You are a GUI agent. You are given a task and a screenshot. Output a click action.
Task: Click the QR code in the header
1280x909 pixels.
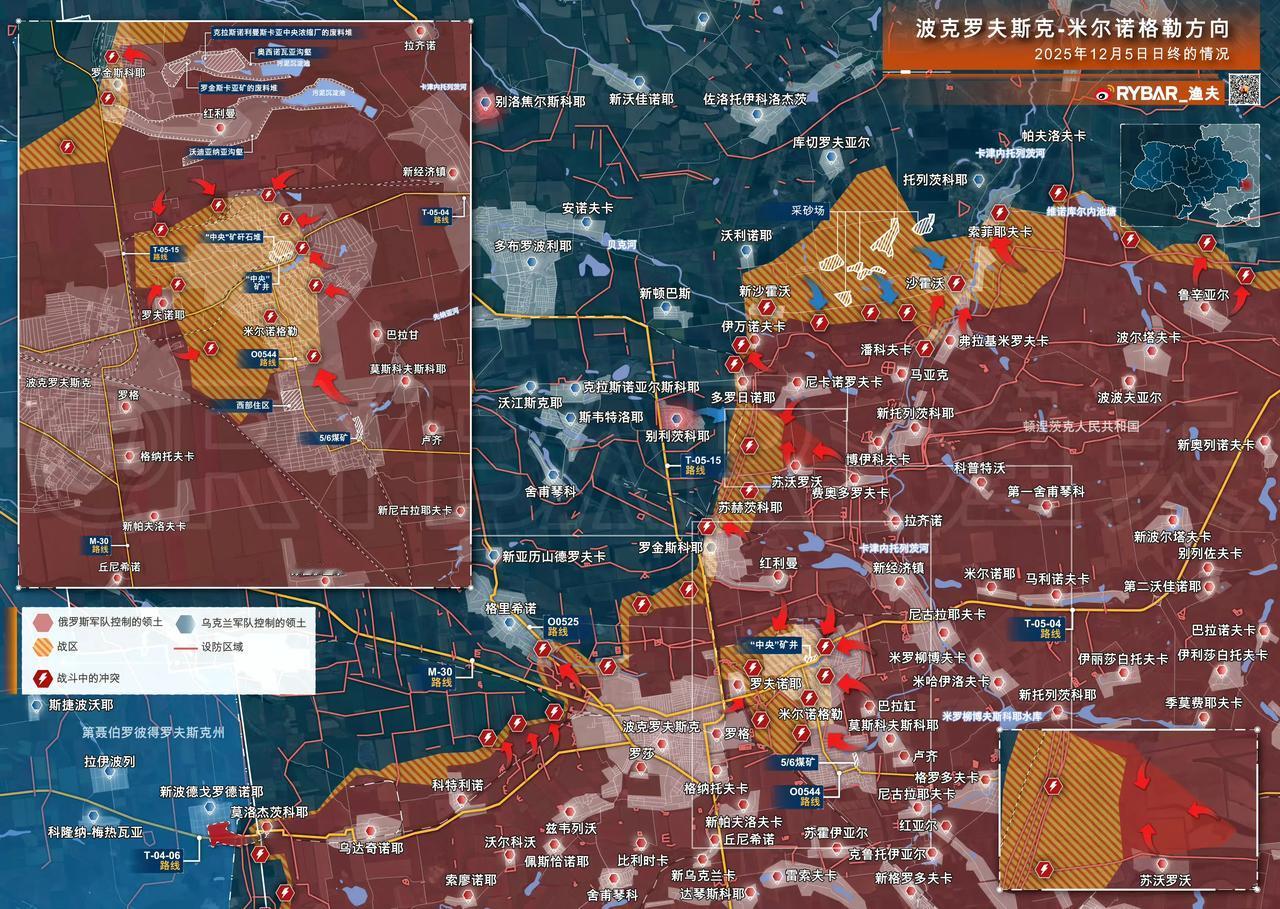1243,90
